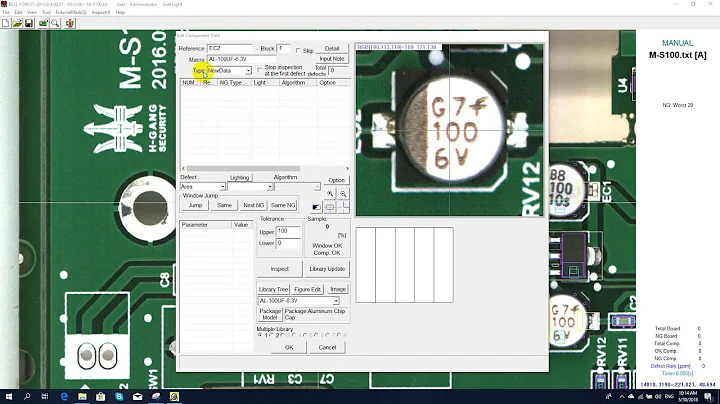Screen dimensions: 720x404
Task: Click the Tolerance Upper input field
Action: pos(288,231)
